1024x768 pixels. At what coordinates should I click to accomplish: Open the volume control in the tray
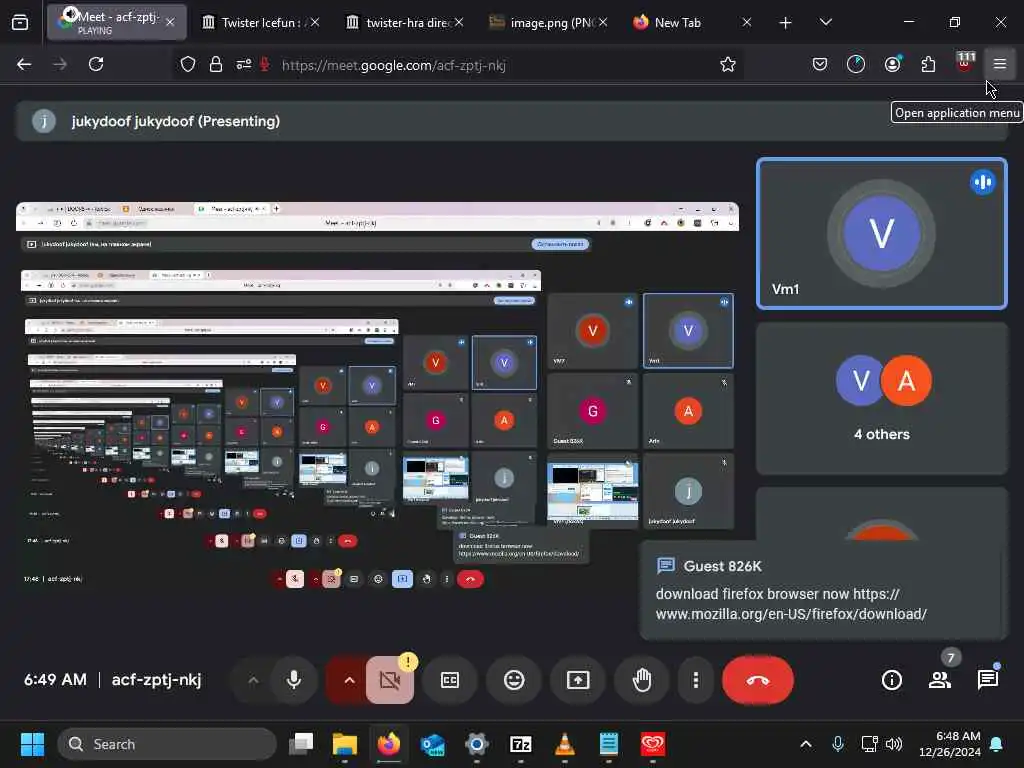[x=894, y=744]
